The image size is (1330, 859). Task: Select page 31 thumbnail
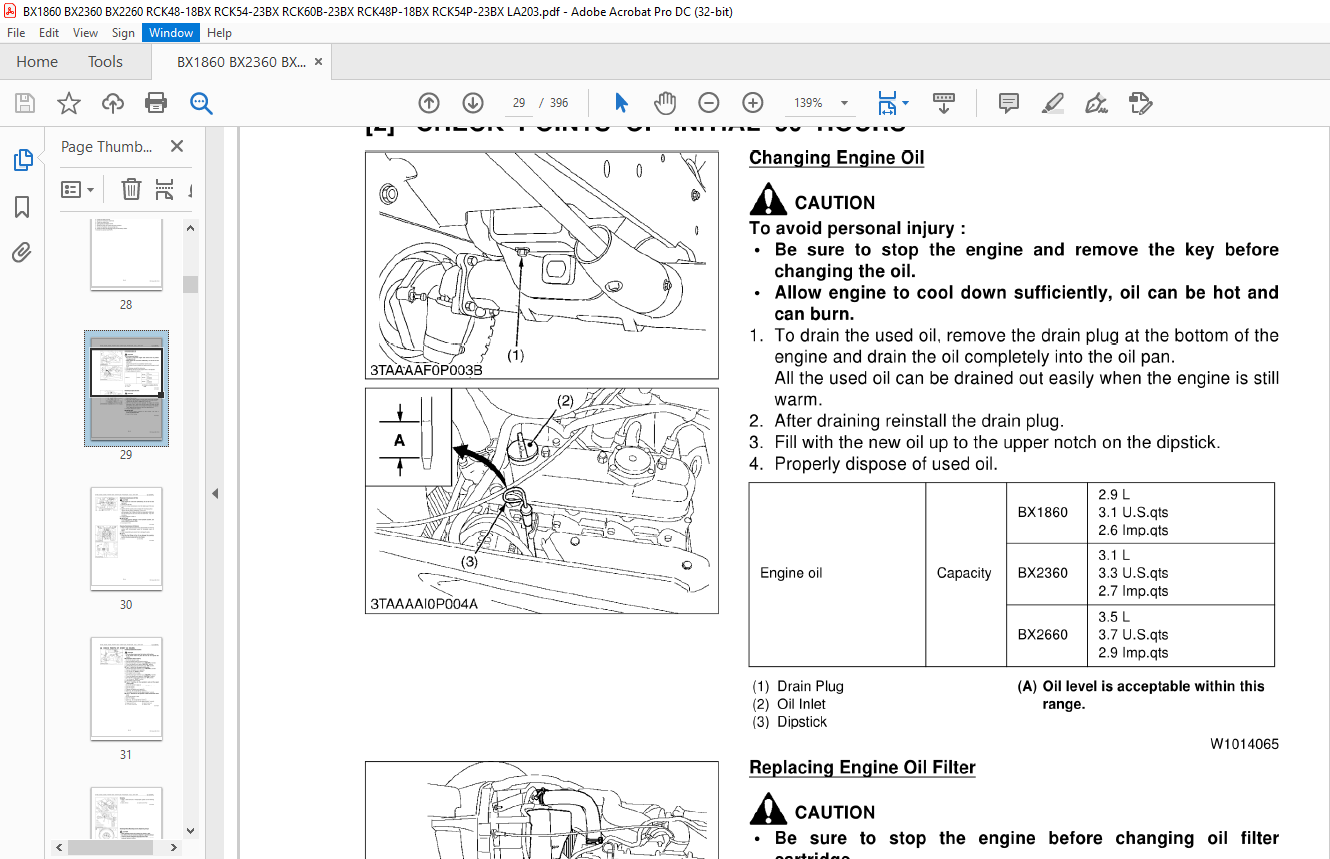(126, 689)
